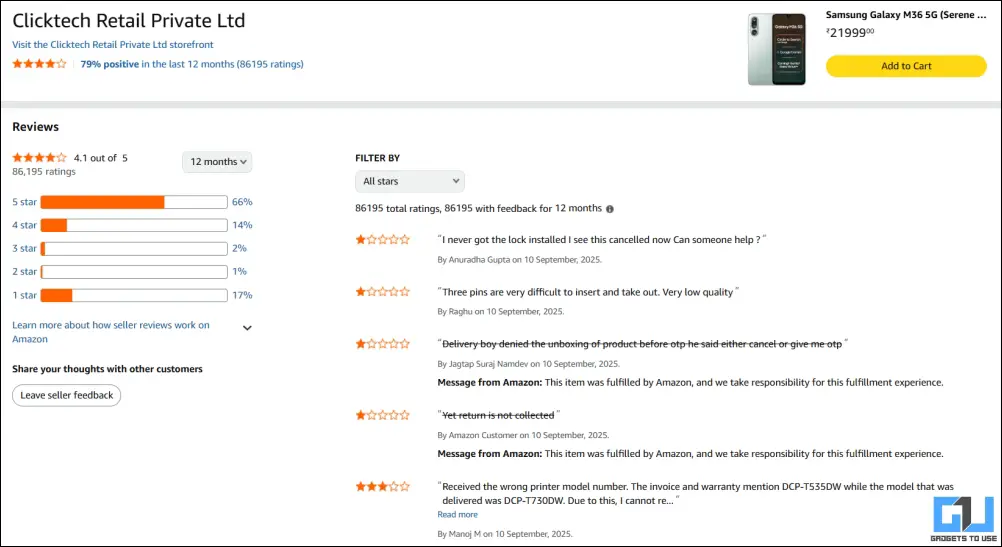Click one-star rating on Raghu's review
Image resolution: width=1002 pixels, height=547 pixels.
click(x=382, y=292)
